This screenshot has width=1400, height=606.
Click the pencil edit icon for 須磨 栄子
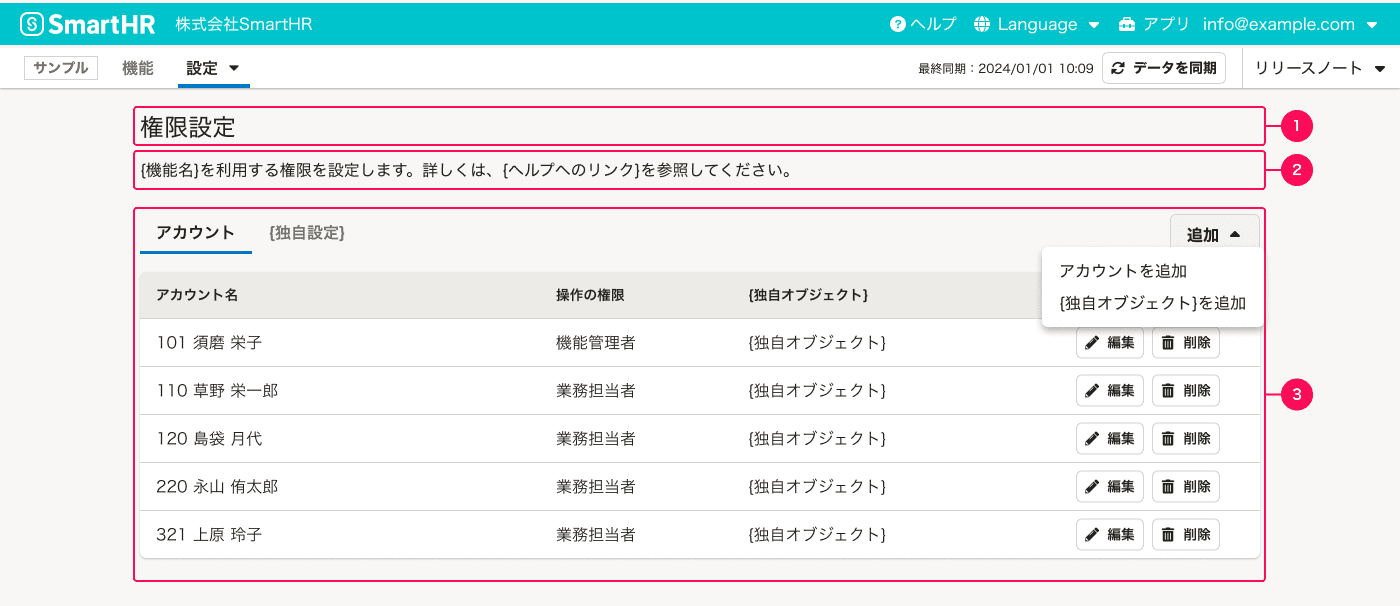1093,342
